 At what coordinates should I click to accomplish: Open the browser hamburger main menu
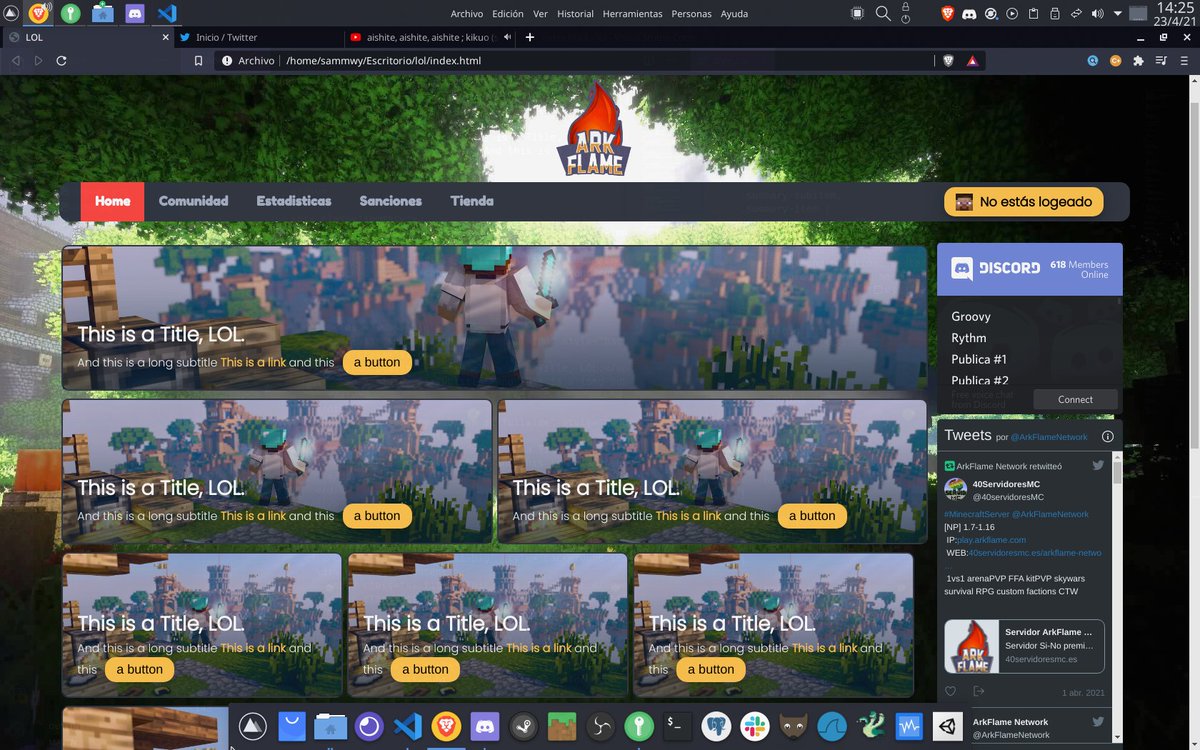(1183, 61)
